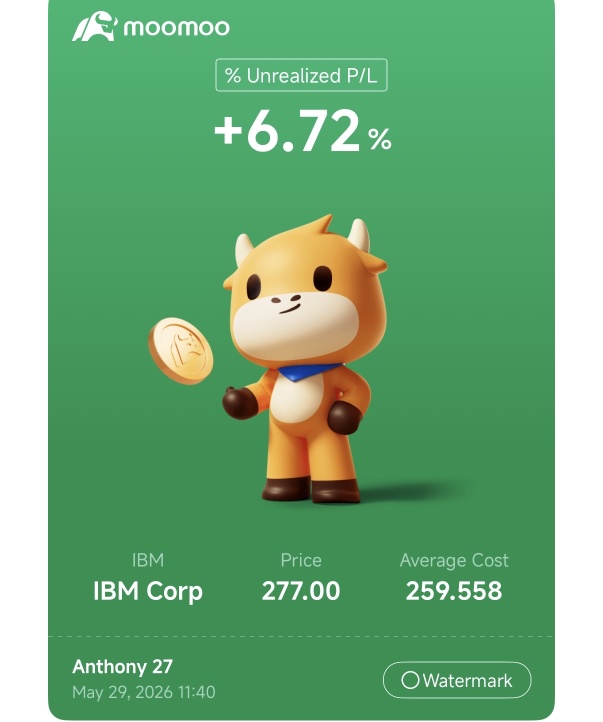Tap the gold coin icon
Screen dimensions: 603x722
coord(181,350)
